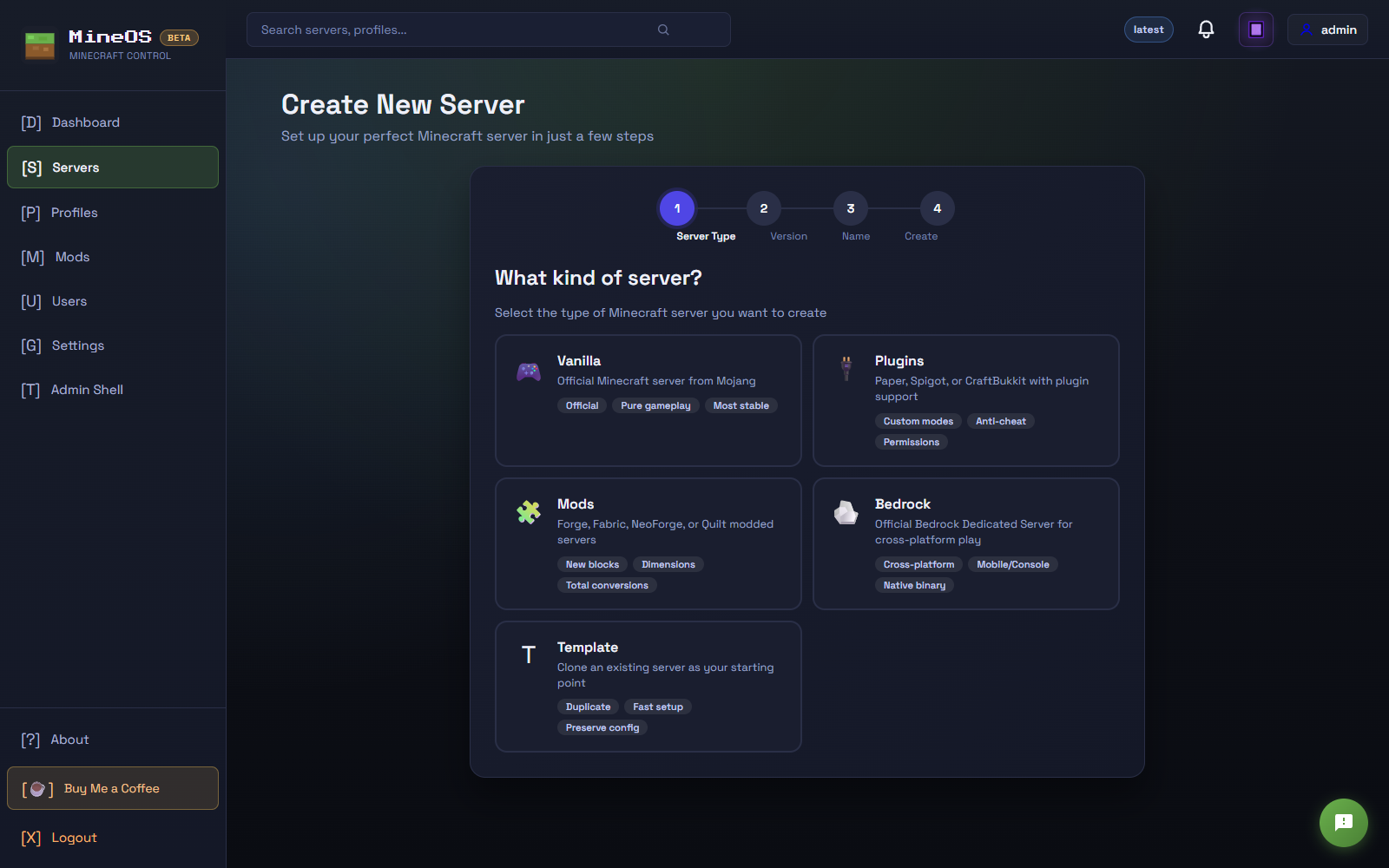1389x868 pixels.
Task: Click the notification bell icon
Action: [1205, 29]
